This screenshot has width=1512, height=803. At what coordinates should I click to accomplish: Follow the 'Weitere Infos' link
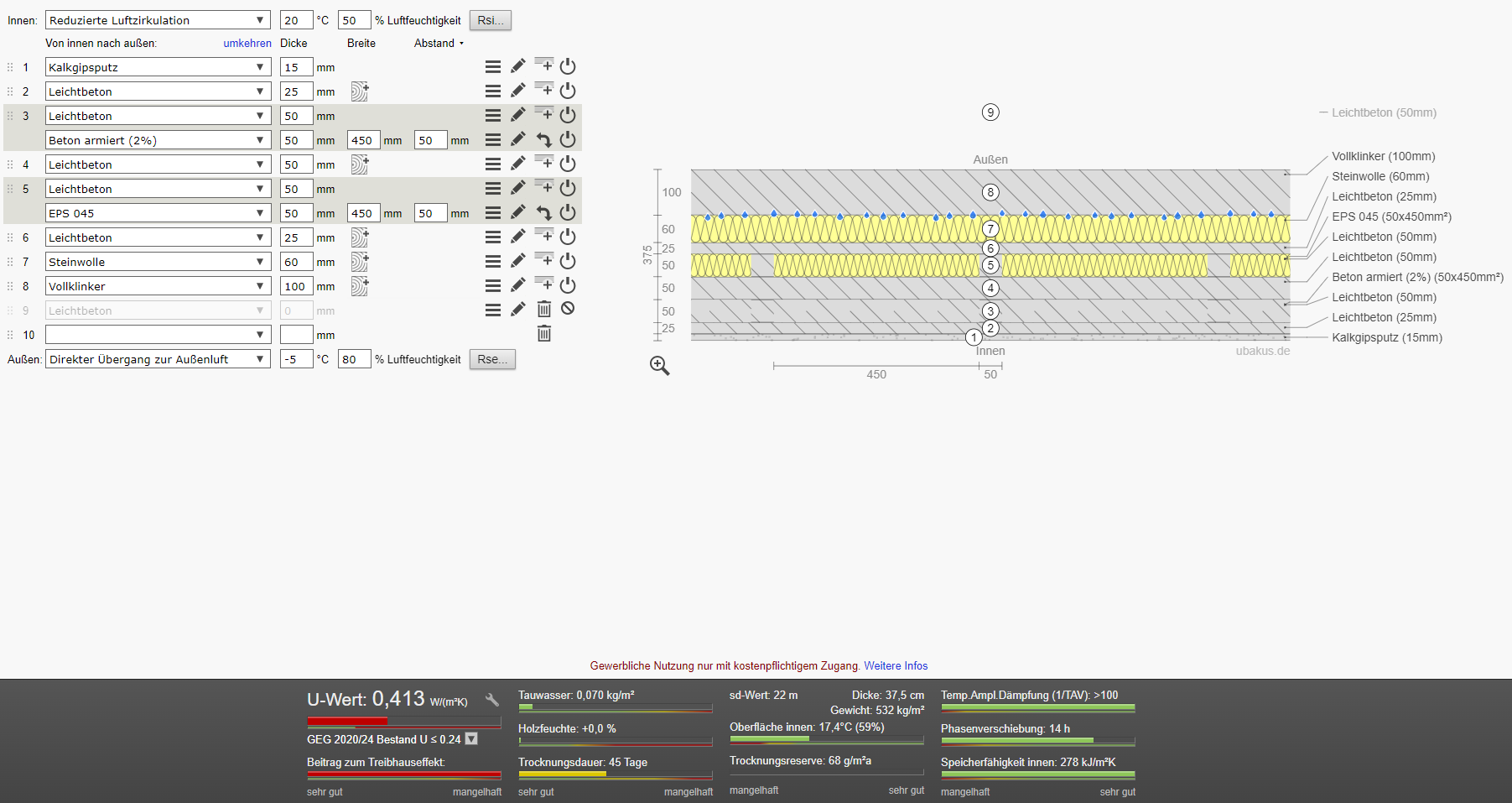(x=896, y=665)
